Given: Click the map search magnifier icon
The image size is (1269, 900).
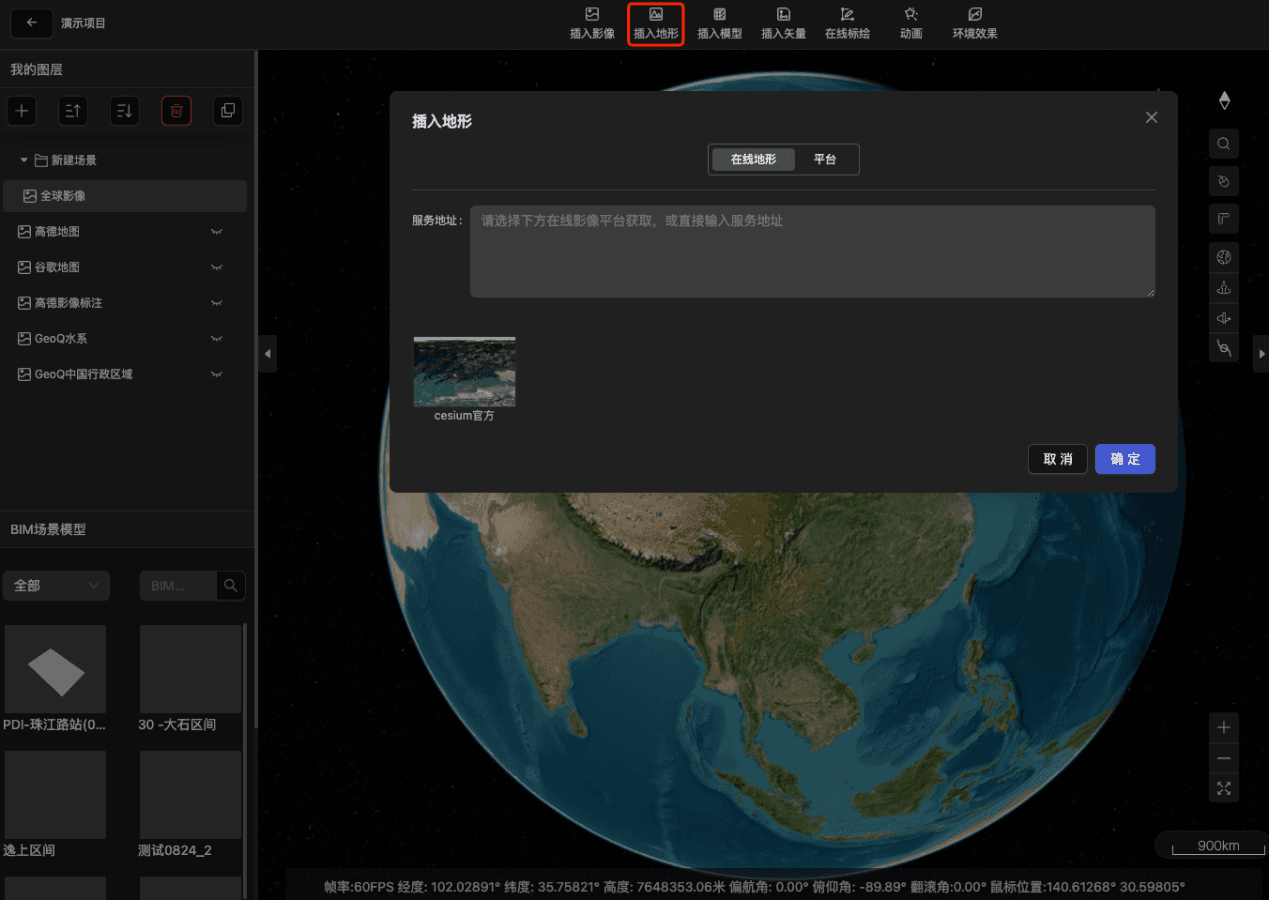Looking at the screenshot, I should [1224, 144].
